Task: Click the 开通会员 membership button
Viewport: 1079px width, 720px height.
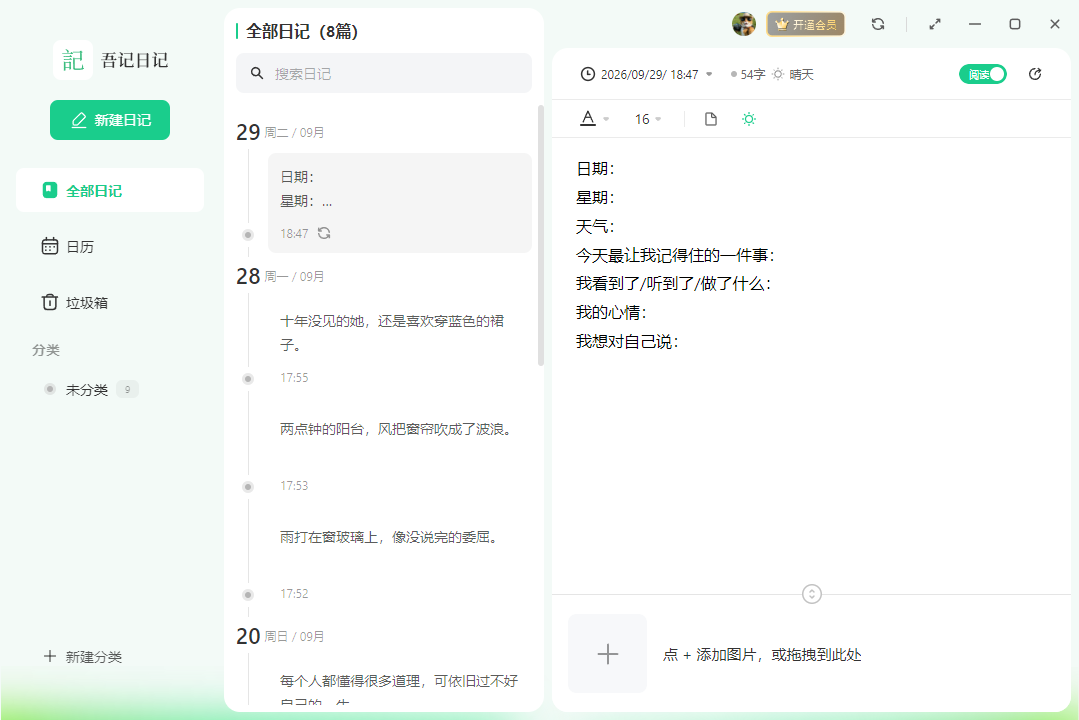Action: point(806,24)
